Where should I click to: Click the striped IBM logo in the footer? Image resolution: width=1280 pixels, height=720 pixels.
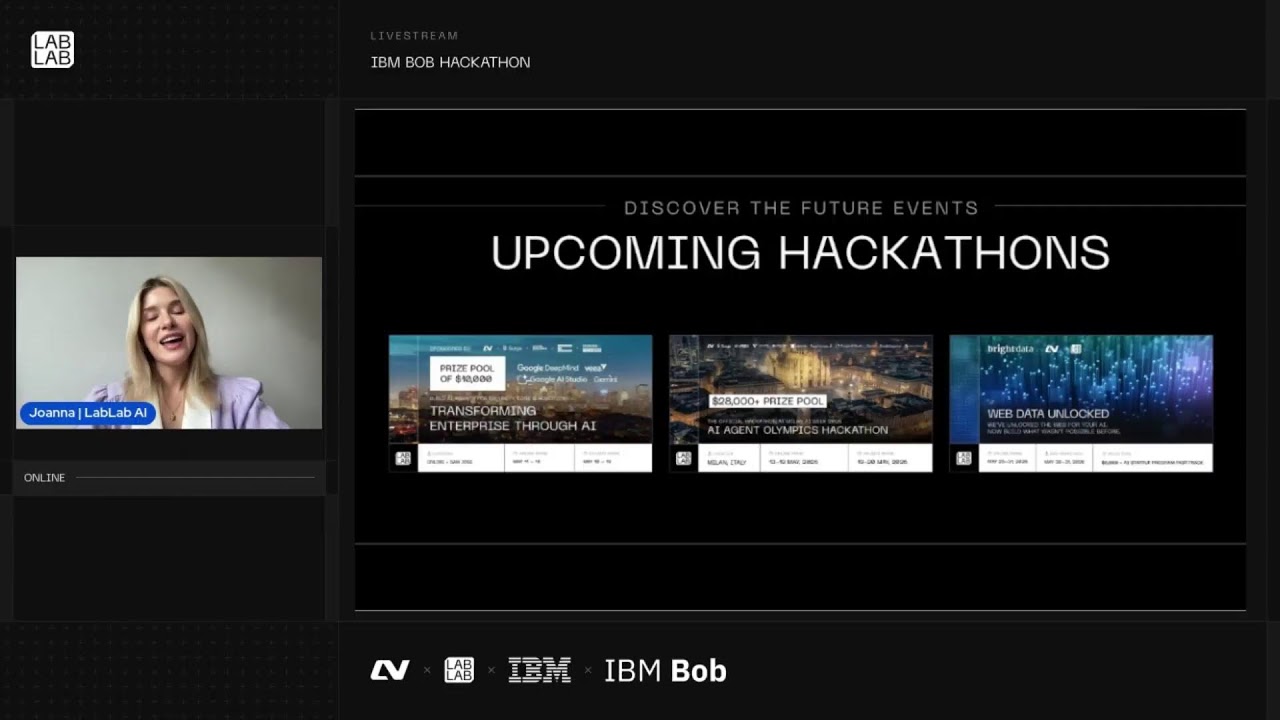point(539,670)
